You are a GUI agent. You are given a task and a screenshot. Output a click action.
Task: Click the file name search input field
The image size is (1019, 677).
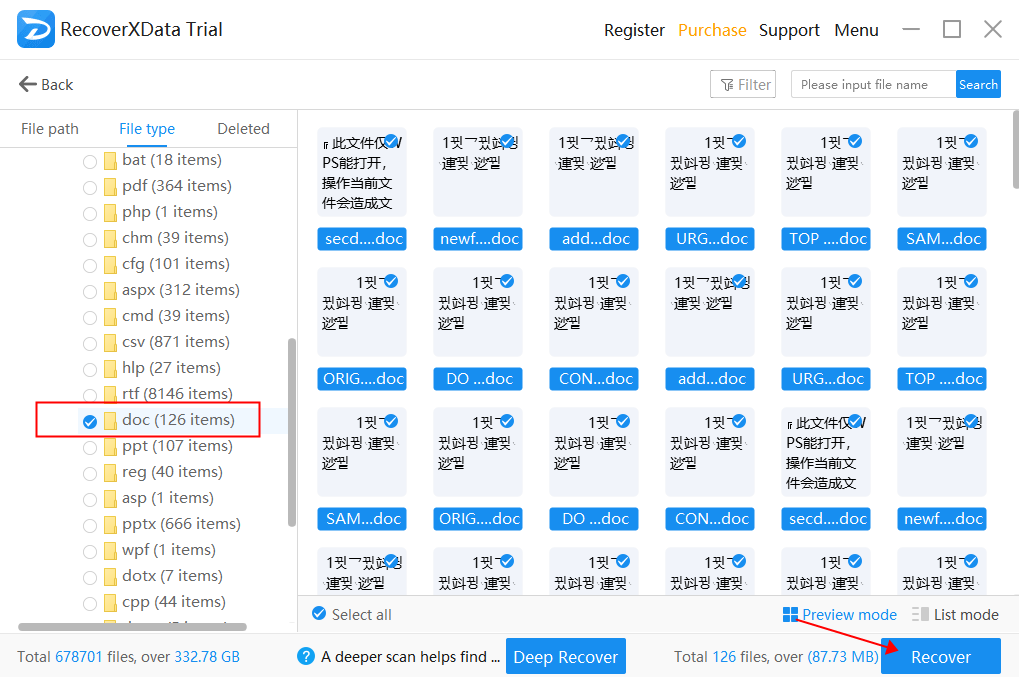[x=872, y=85]
